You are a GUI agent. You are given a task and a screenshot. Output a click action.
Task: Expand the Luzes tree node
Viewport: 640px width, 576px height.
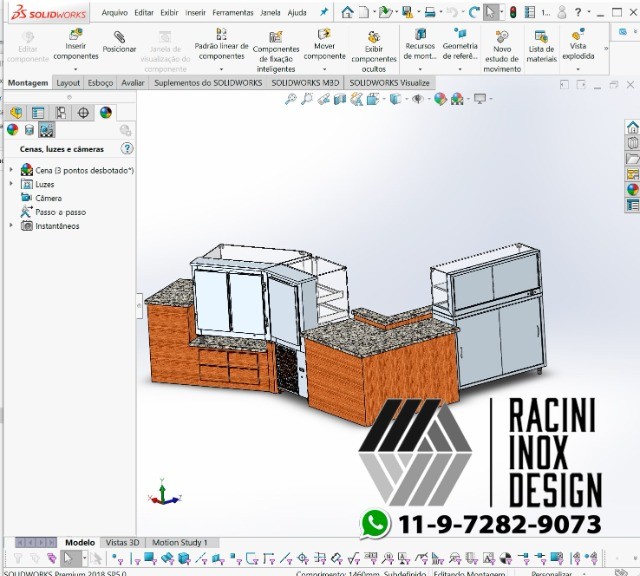11,184
